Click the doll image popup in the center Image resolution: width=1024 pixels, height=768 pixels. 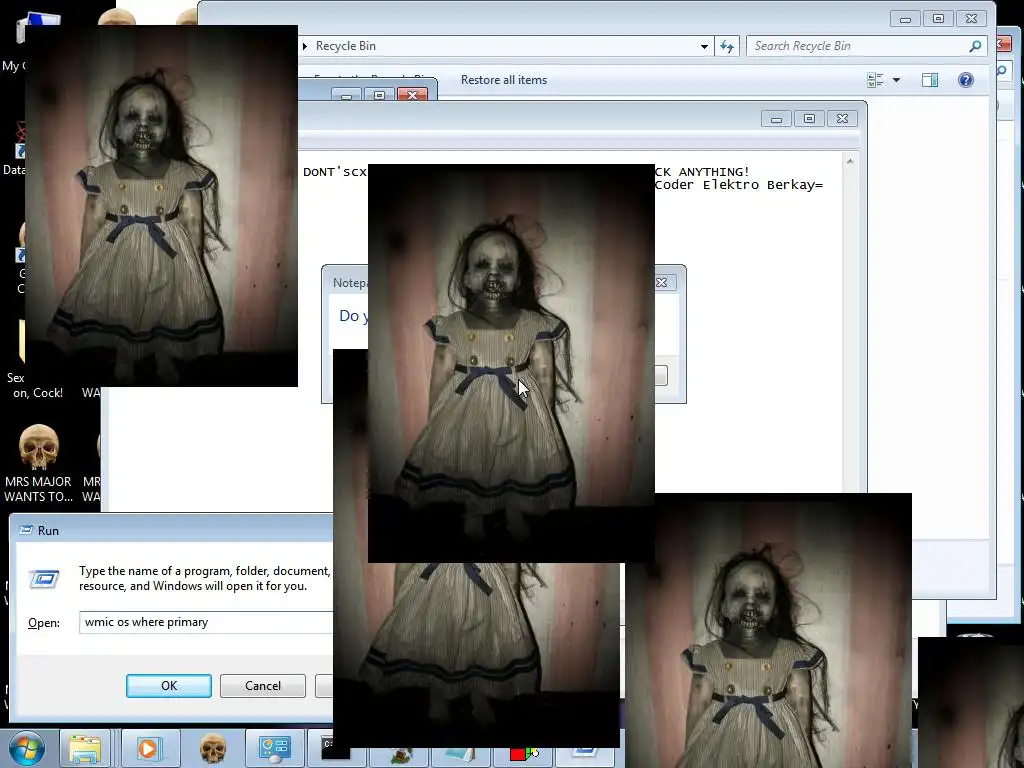click(511, 363)
